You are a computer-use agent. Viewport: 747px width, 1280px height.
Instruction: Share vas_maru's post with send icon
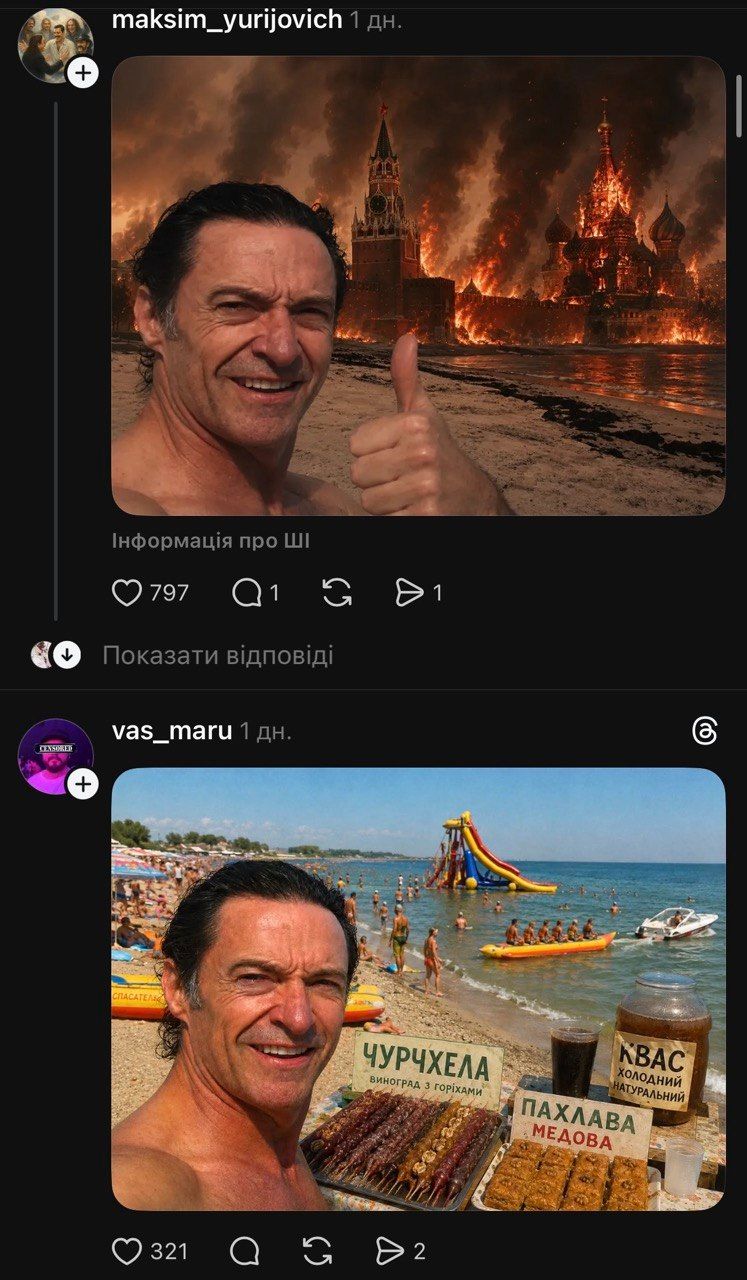click(x=389, y=1250)
